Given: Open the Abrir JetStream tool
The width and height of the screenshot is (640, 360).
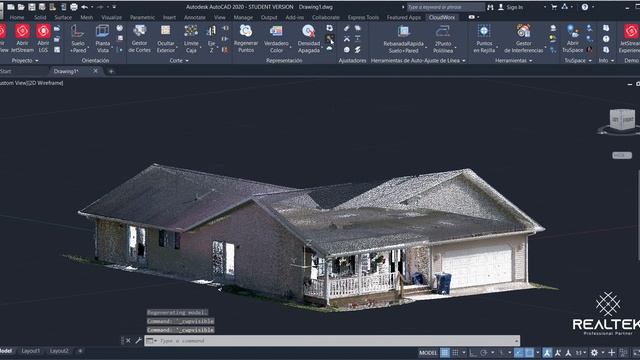Looking at the screenshot, I should (x=22, y=38).
